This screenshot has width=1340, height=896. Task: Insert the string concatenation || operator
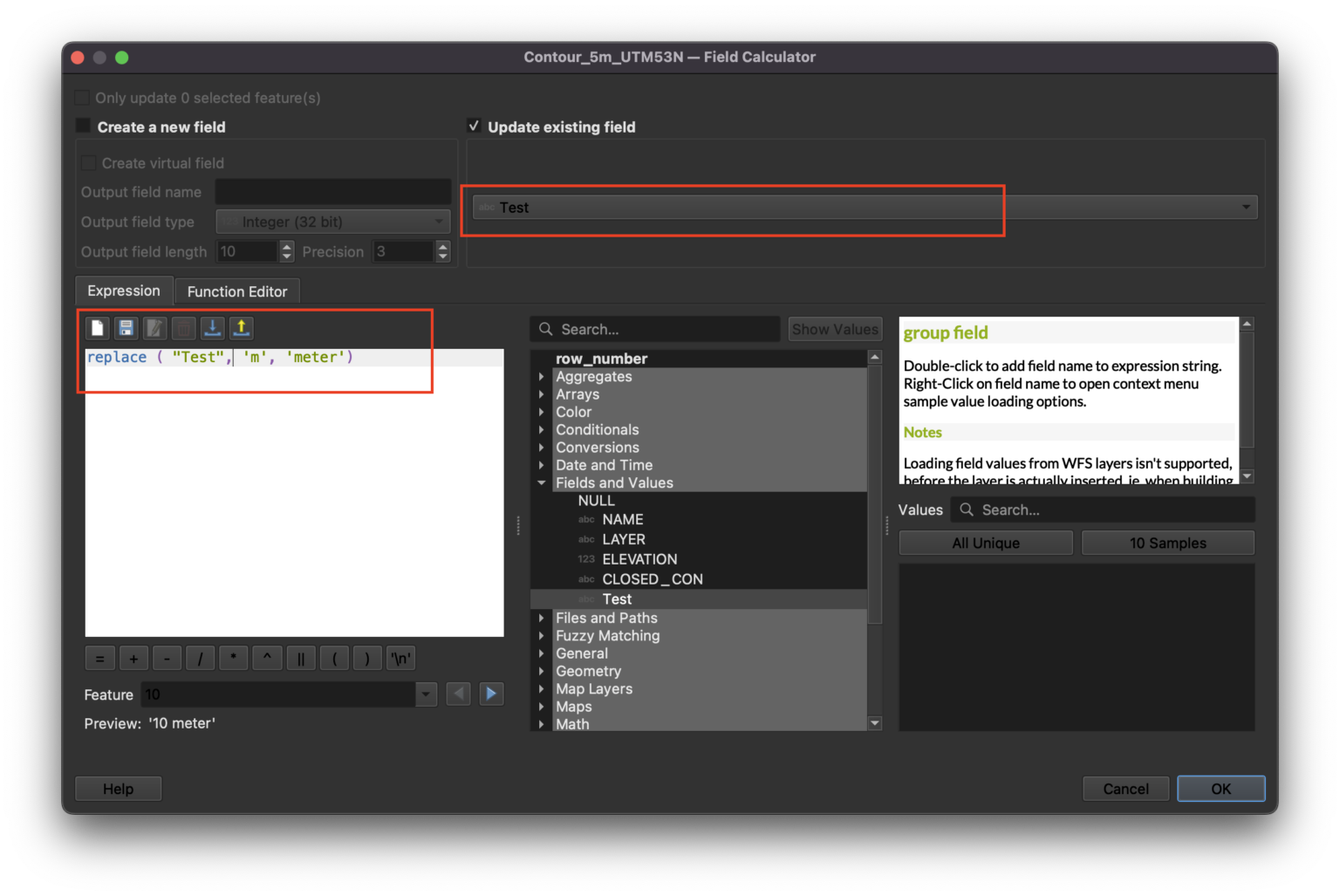300,659
